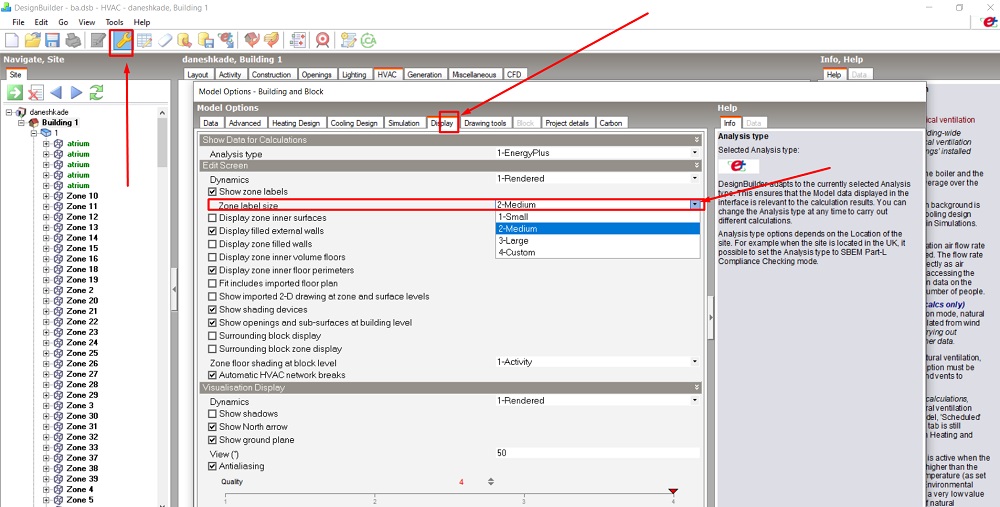Viewport: 1000px width, 507px height.
Task: Click the red target icon in toolbar
Action: (x=323, y=41)
